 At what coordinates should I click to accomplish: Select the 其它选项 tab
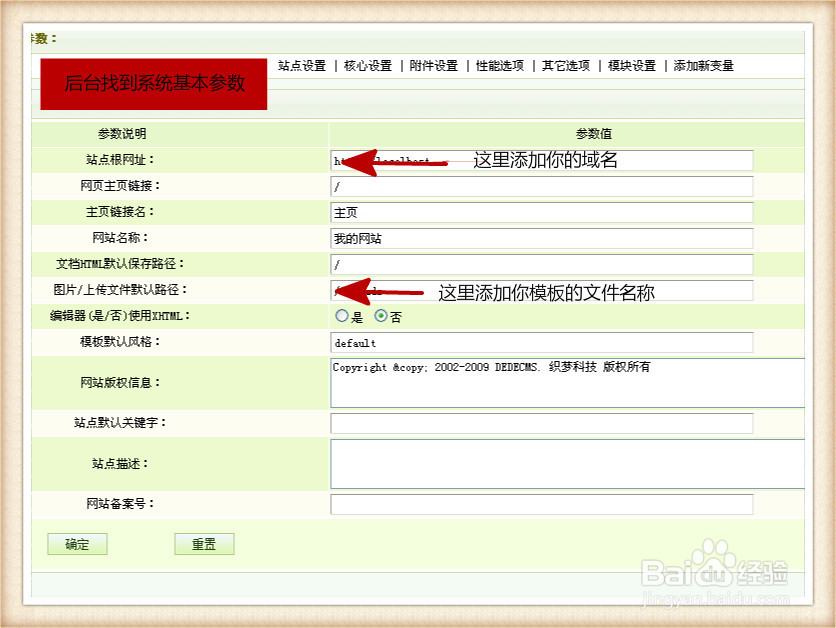[566, 66]
